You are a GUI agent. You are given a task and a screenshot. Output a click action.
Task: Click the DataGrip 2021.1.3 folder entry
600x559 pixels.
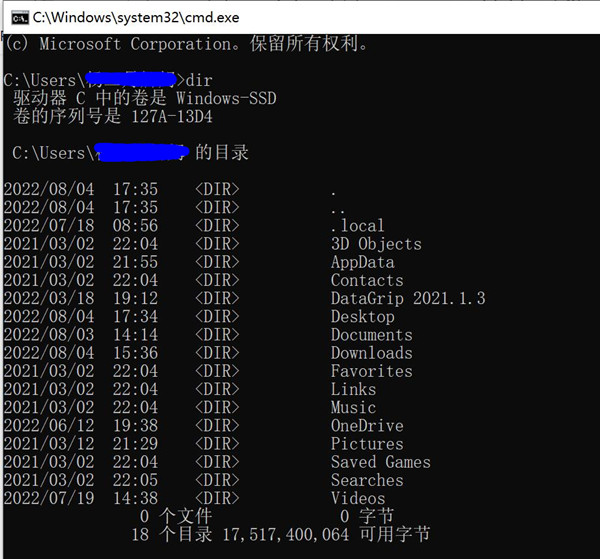pyautogui.click(x=407, y=299)
